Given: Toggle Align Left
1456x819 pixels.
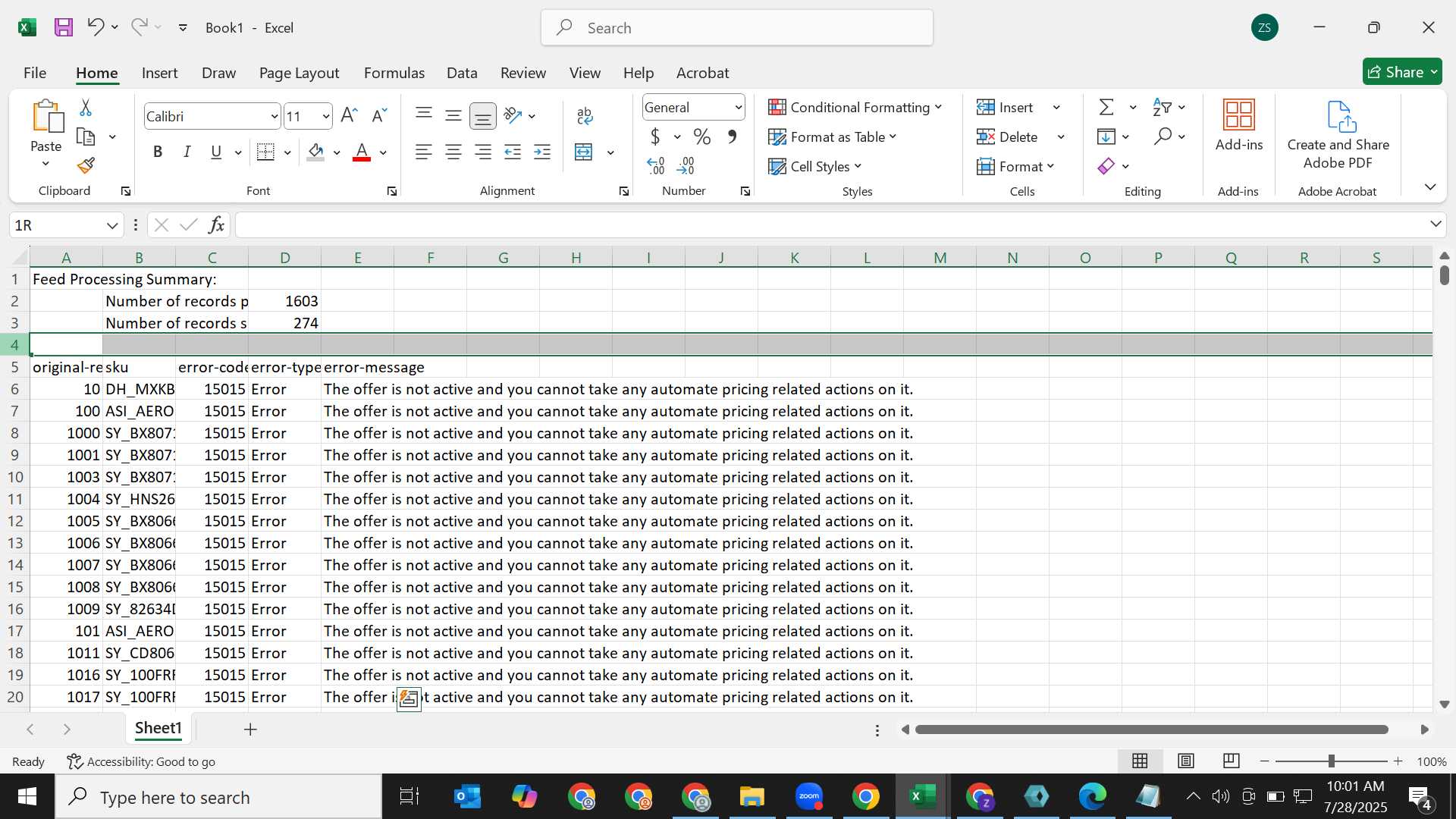Looking at the screenshot, I should click(x=424, y=152).
